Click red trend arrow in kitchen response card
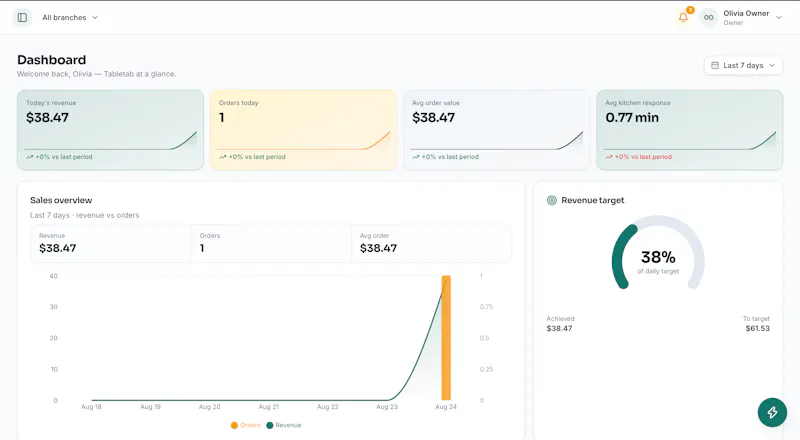Screen dimensions: 800x440 pyautogui.click(x=609, y=157)
